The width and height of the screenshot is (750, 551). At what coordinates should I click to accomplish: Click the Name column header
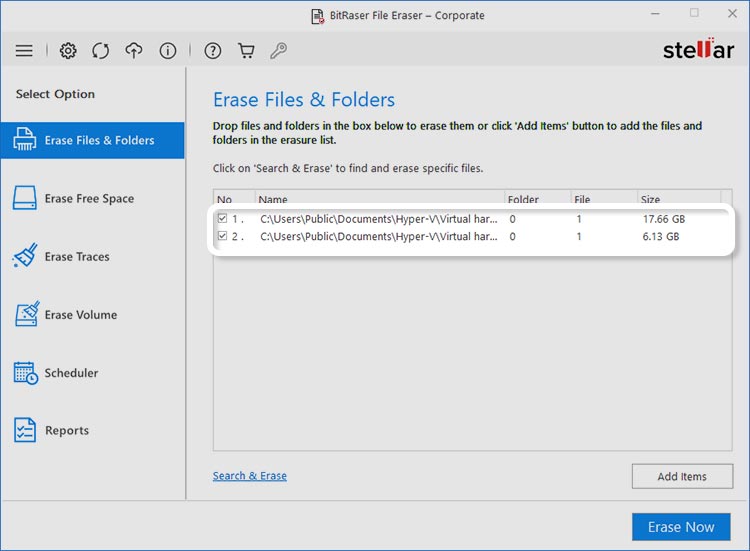coord(380,199)
